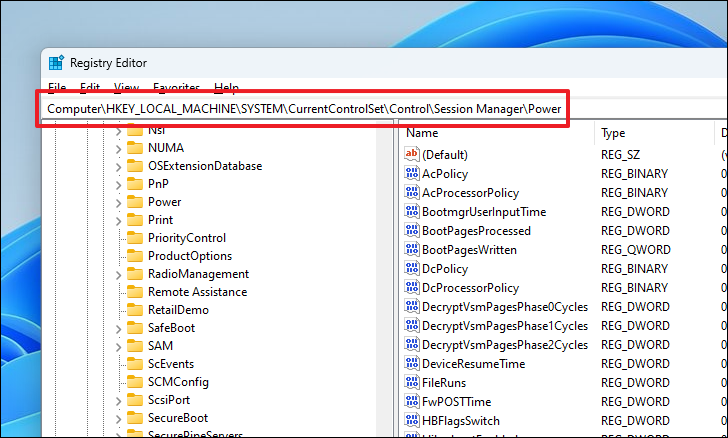Screen dimensions: 728x438
Task: Expand the OSExtensionDatabase key
Action: point(118,167)
